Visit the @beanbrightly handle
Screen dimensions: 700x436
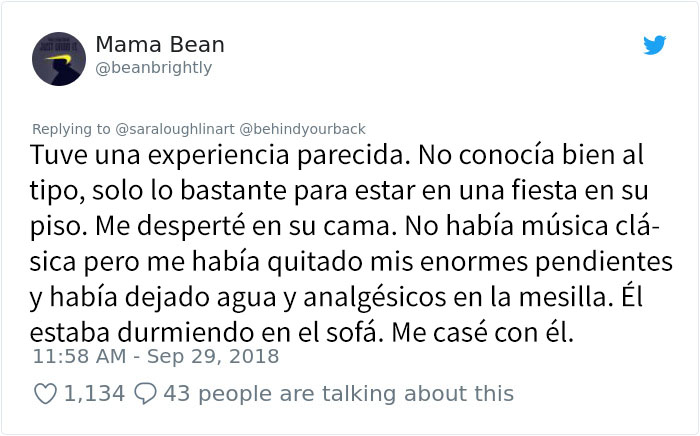coord(154,68)
